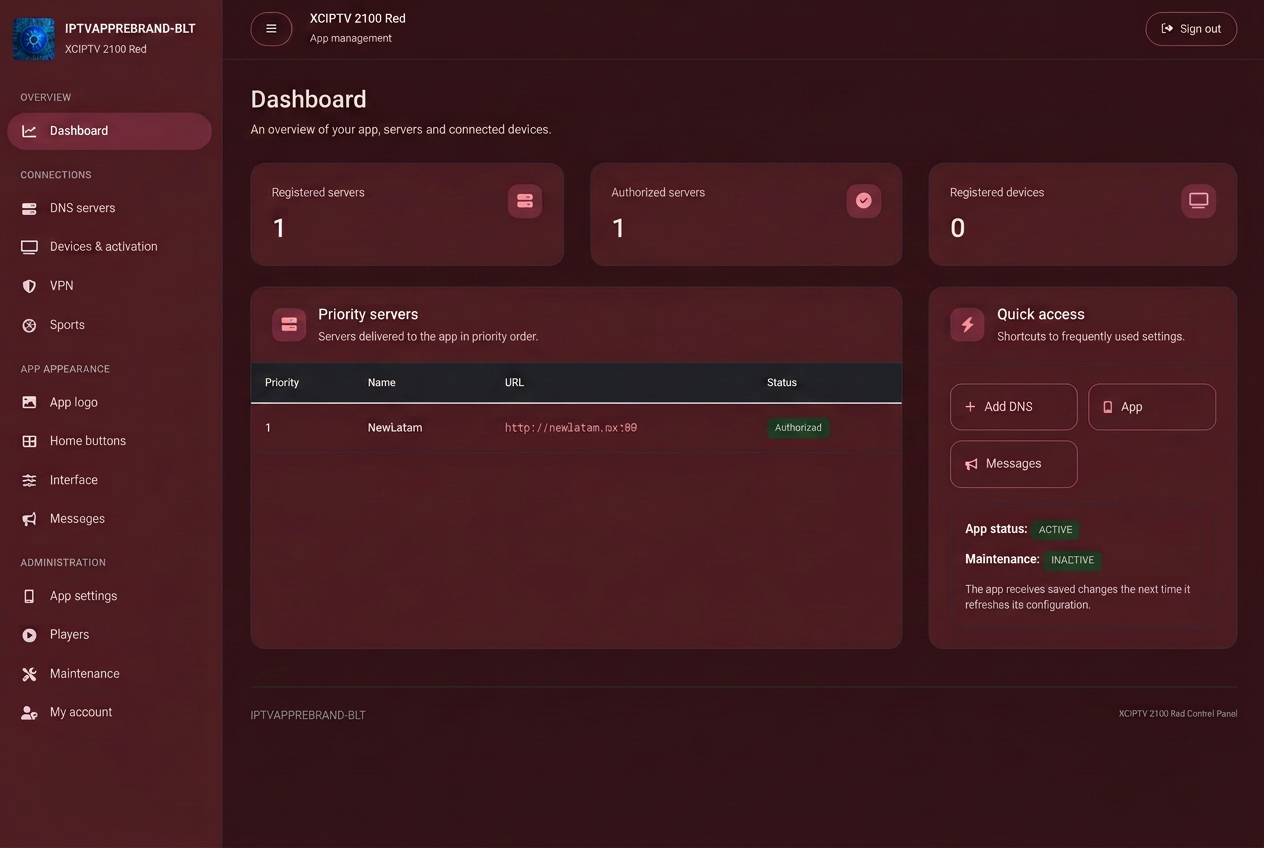Click the URL column header

point(514,383)
